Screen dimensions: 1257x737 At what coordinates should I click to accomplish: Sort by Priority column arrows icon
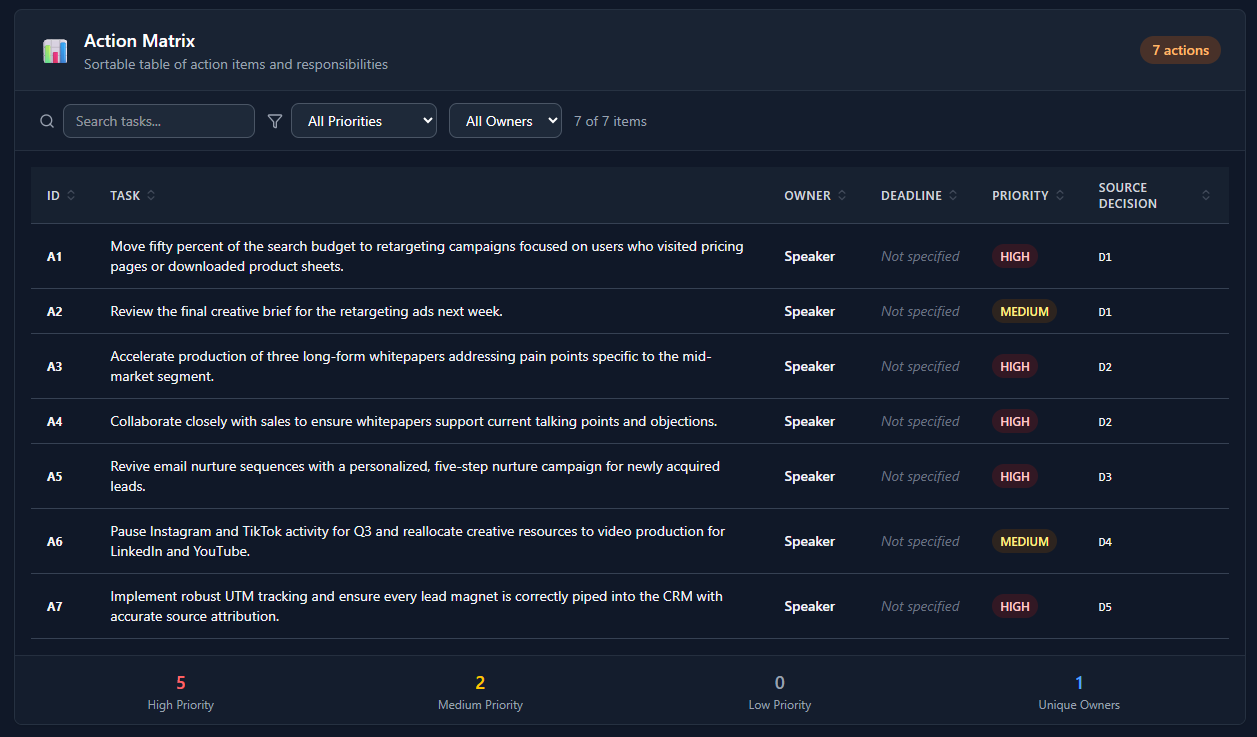(1060, 195)
